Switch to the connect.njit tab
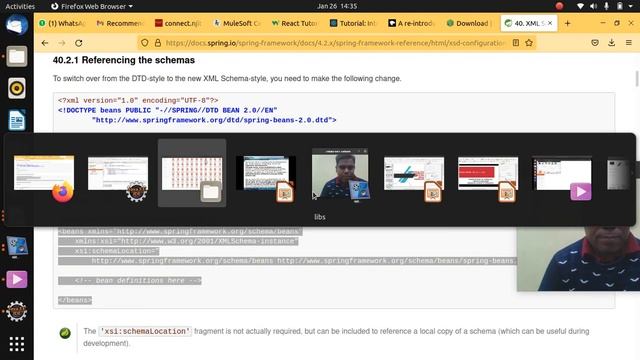This screenshot has width=640, height=360. tap(178, 23)
